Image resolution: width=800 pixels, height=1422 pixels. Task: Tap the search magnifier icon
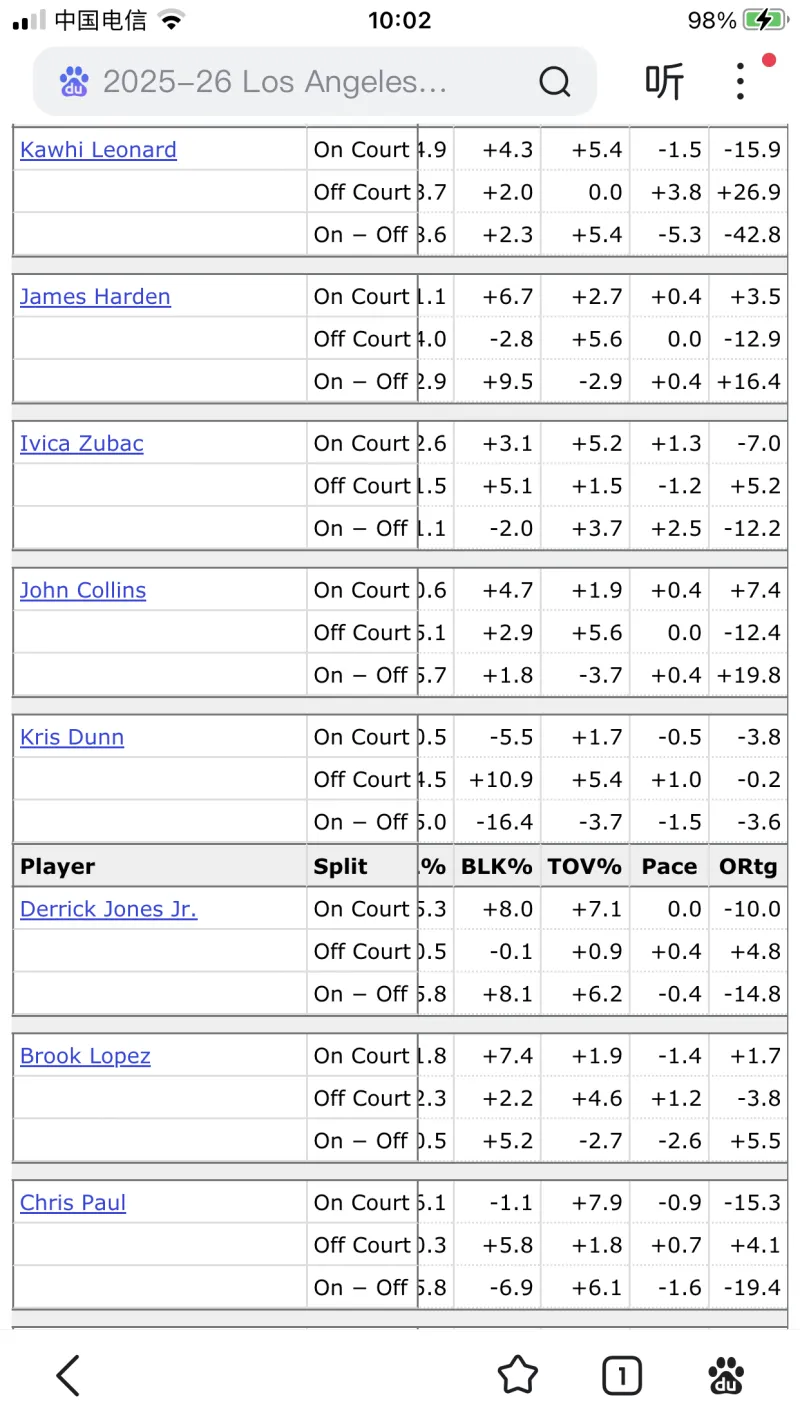coord(554,81)
